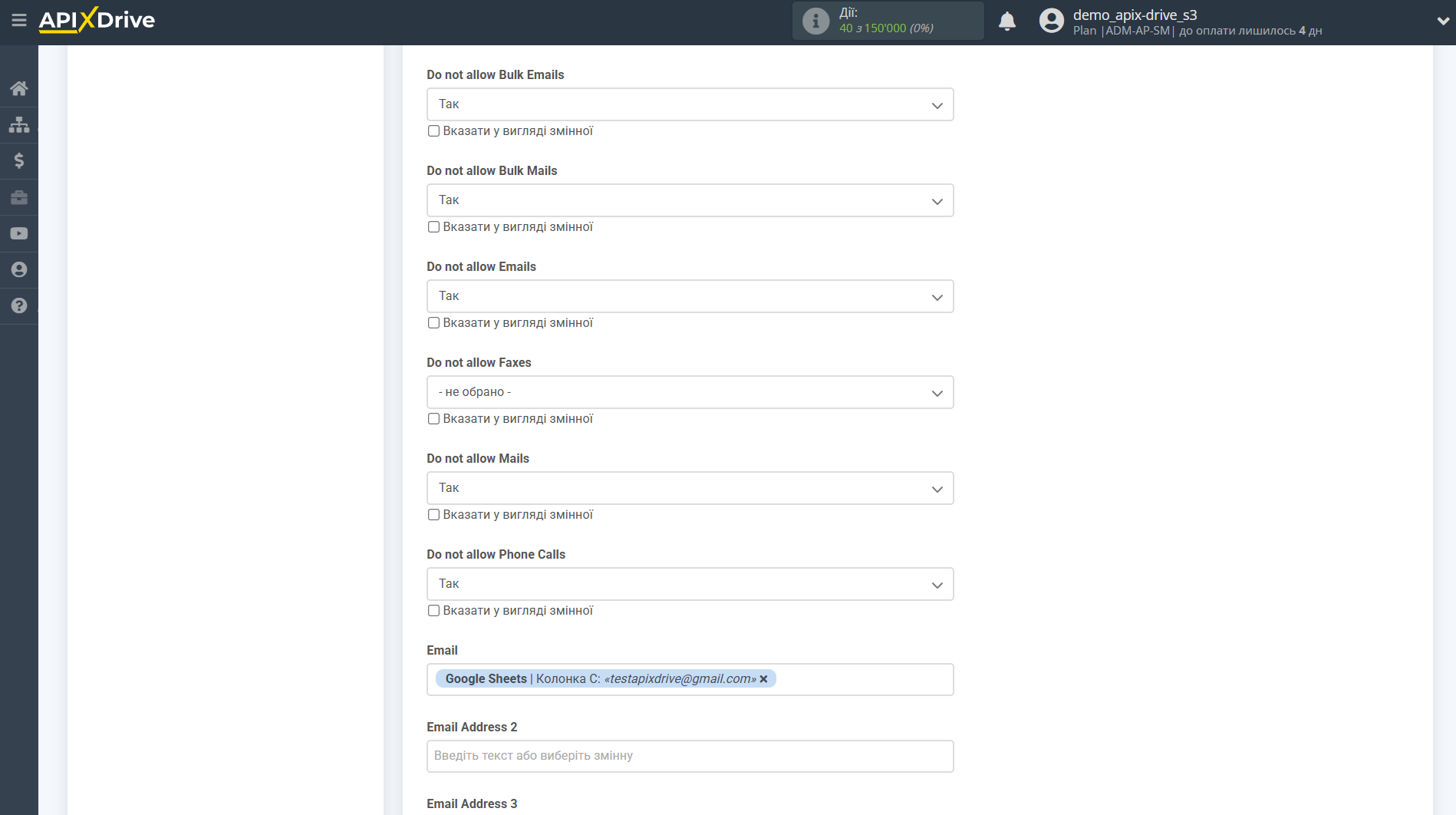Open the Do not allow Bulk Mails dropdown

point(690,200)
